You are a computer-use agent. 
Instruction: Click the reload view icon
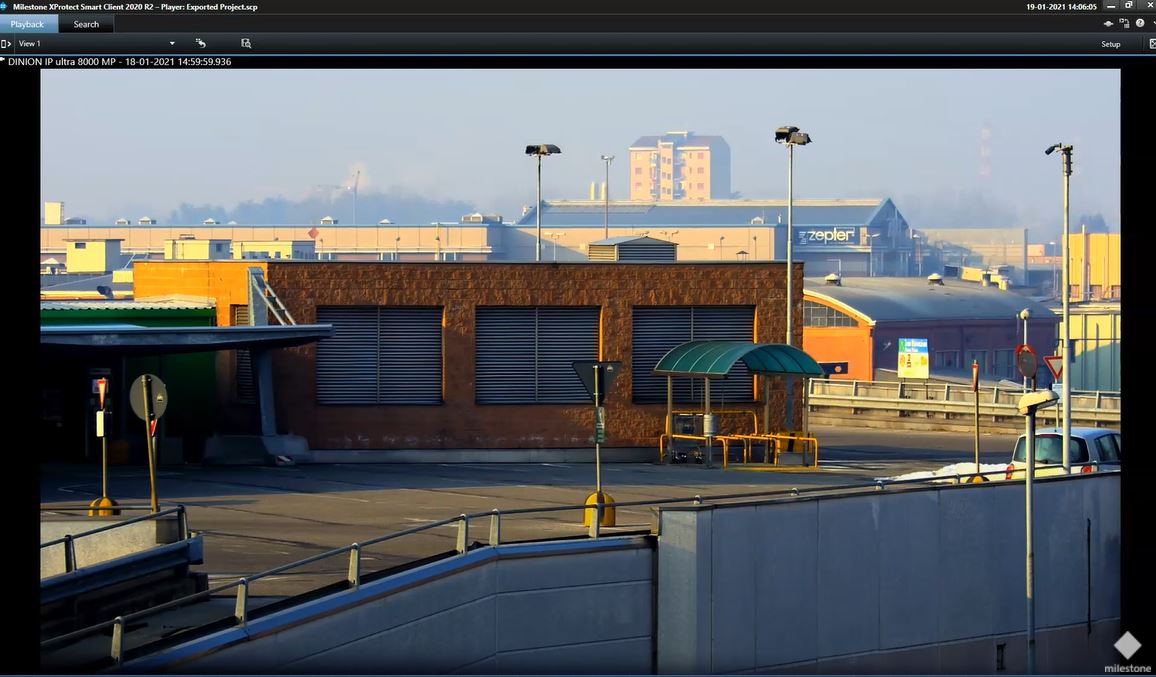point(201,44)
